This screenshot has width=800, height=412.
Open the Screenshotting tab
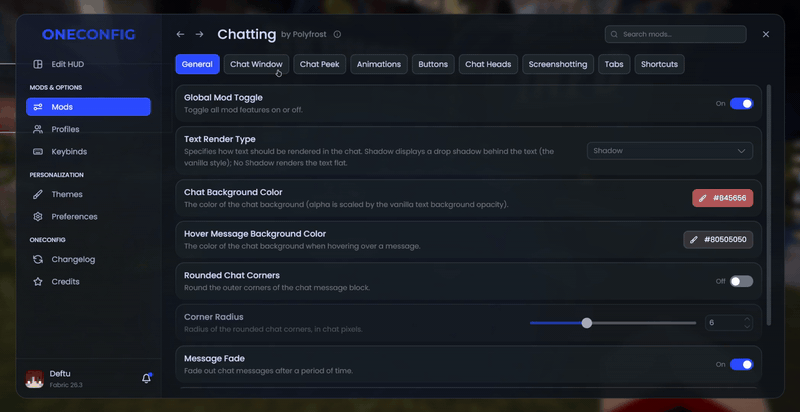pyautogui.click(x=558, y=64)
